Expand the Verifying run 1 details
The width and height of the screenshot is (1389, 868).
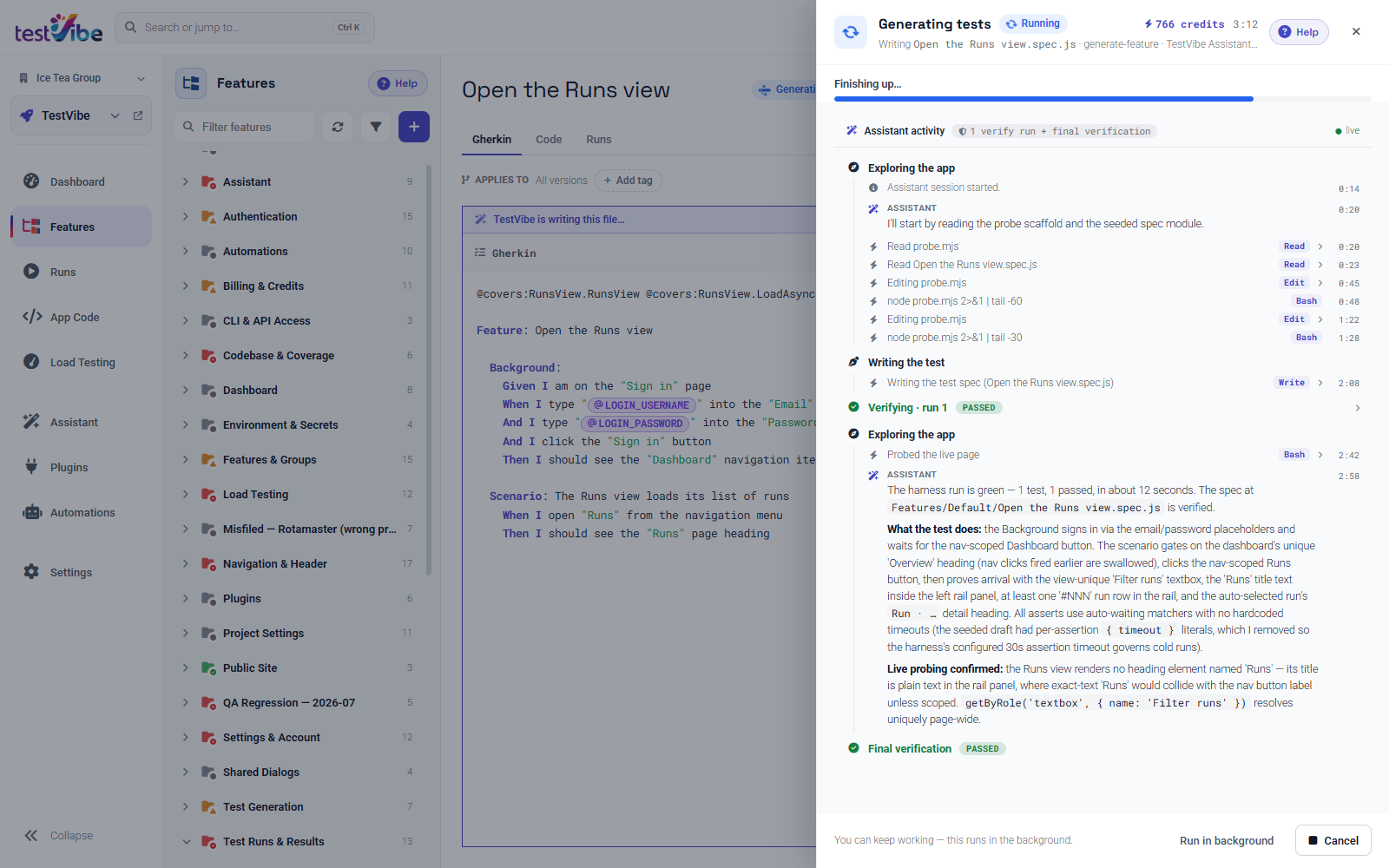pos(1357,408)
